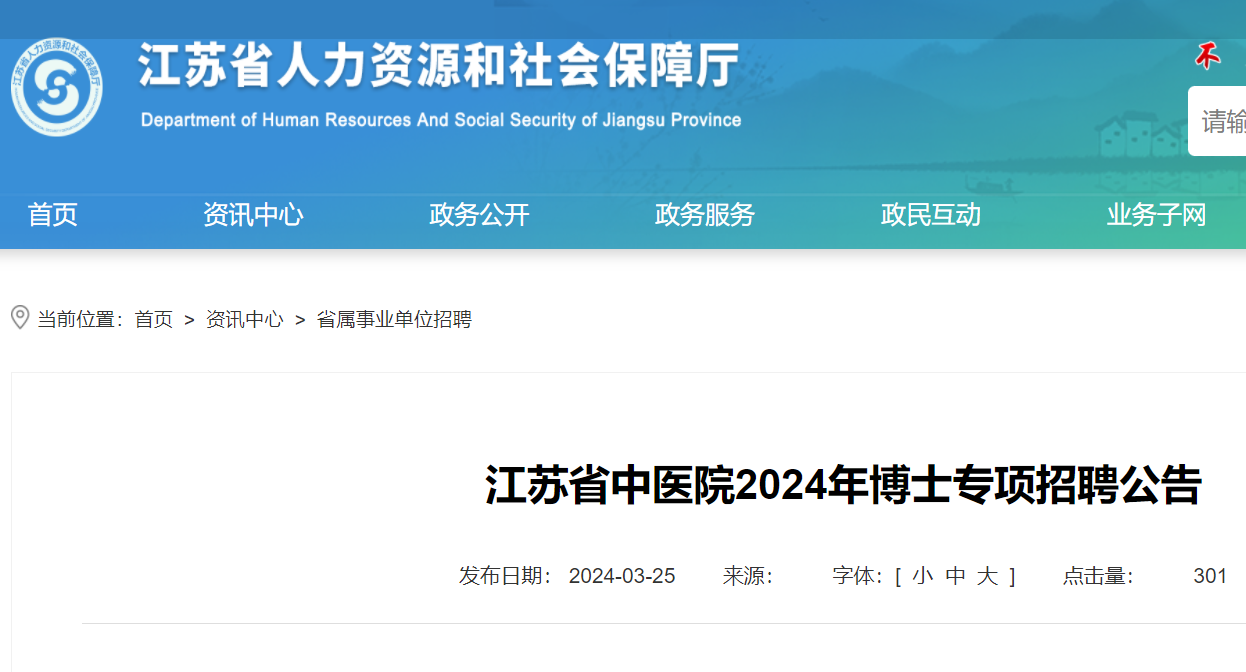Open the 政务服务 navigation menu item
1246x672 pixels.
(705, 215)
